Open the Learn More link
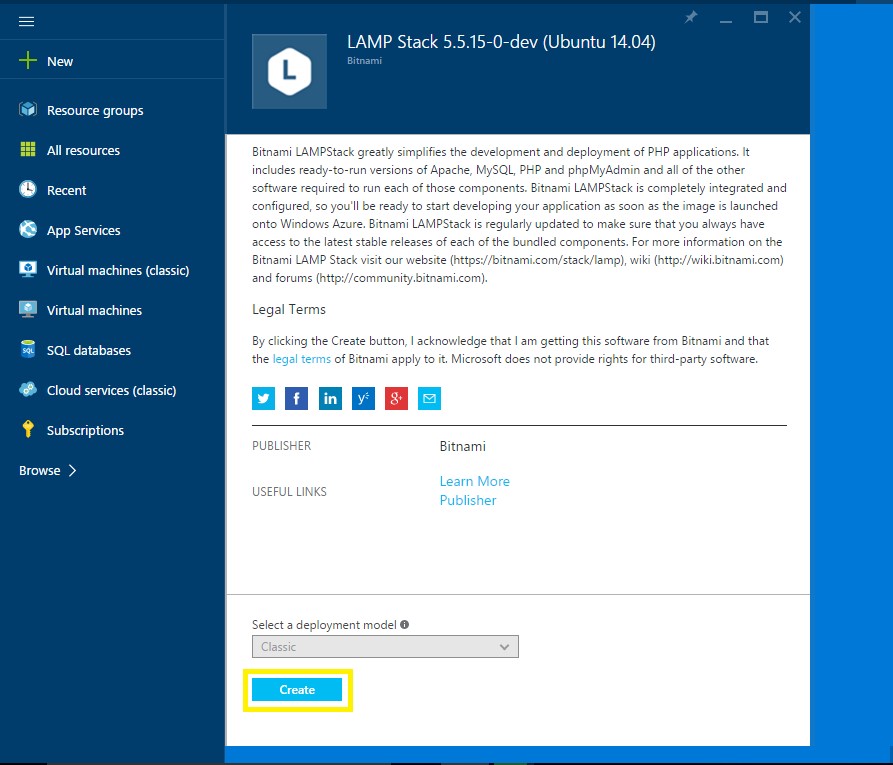Image resolution: width=893 pixels, height=765 pixels. tap(474, 481)
